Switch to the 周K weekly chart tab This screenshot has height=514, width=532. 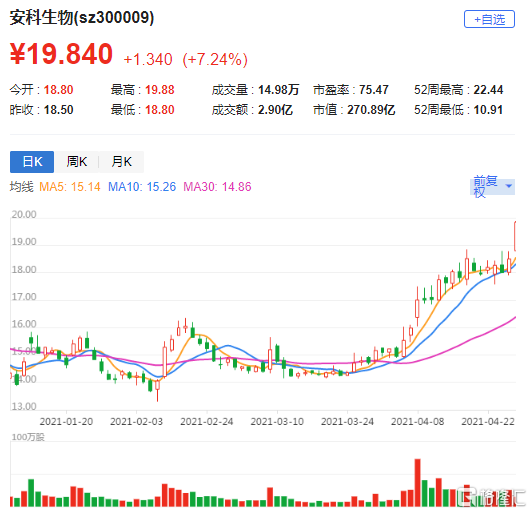click(77, 162)
